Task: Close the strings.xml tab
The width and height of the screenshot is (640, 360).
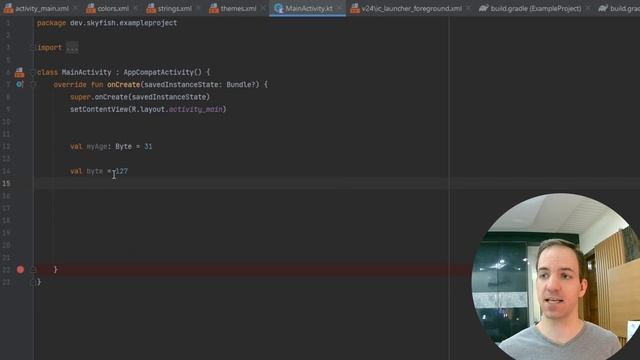Action: (198, 8)
